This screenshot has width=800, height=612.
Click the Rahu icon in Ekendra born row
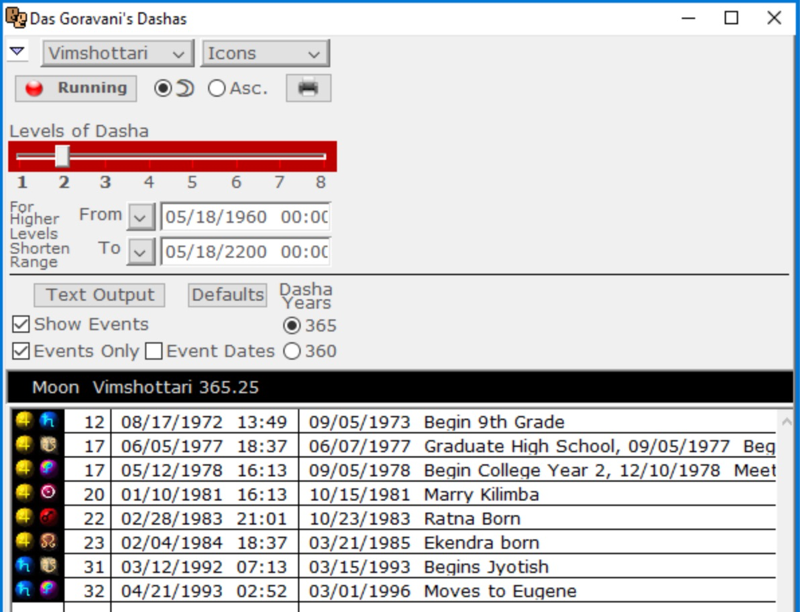tap(47, 542)
